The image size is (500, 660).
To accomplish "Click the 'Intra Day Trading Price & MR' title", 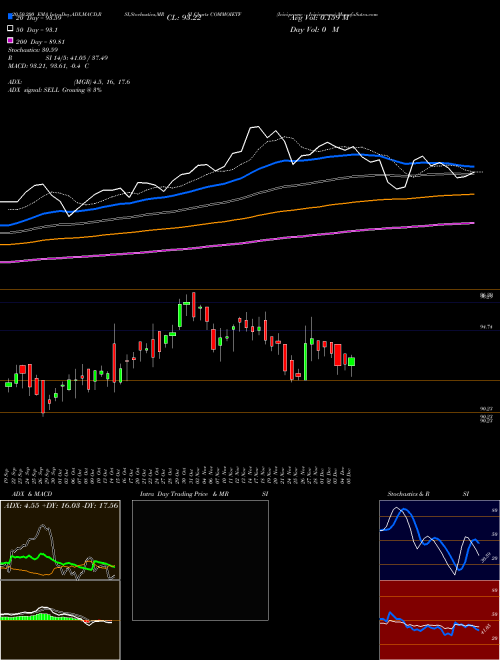I will (x=184, y=494).
